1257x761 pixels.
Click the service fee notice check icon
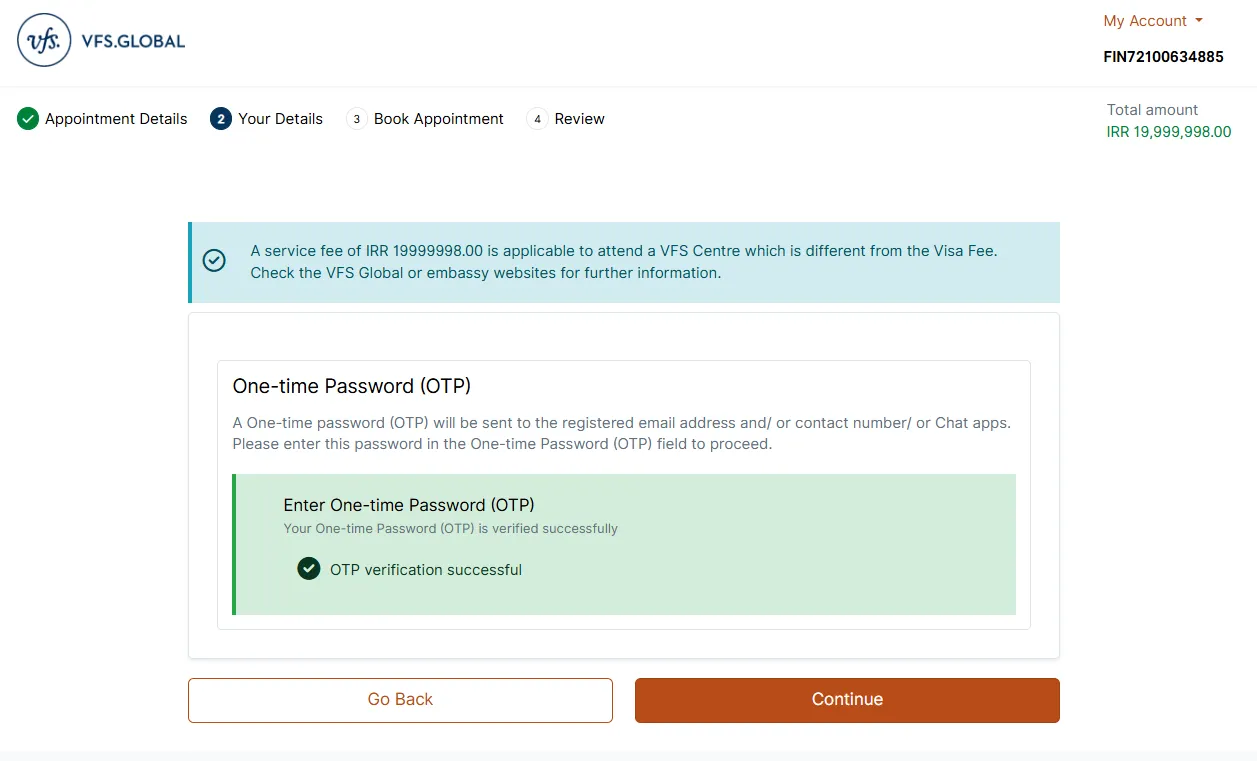[x=214, y=261]
